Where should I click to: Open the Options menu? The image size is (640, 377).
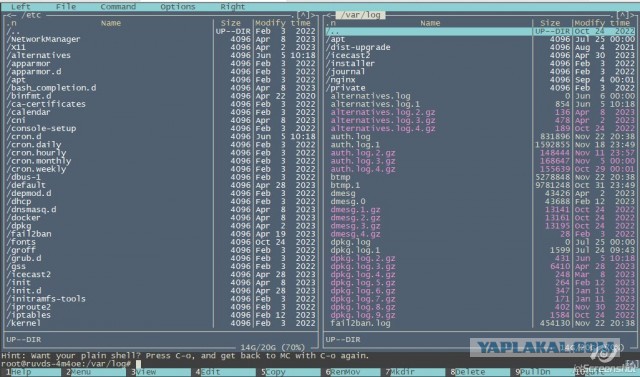click(x=178, y=7)
